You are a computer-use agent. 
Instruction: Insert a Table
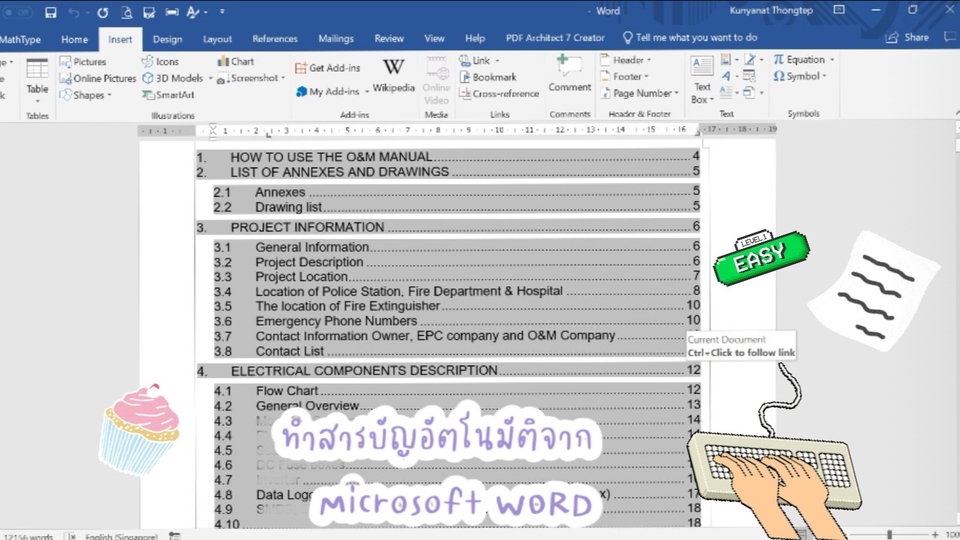[37, 81]
